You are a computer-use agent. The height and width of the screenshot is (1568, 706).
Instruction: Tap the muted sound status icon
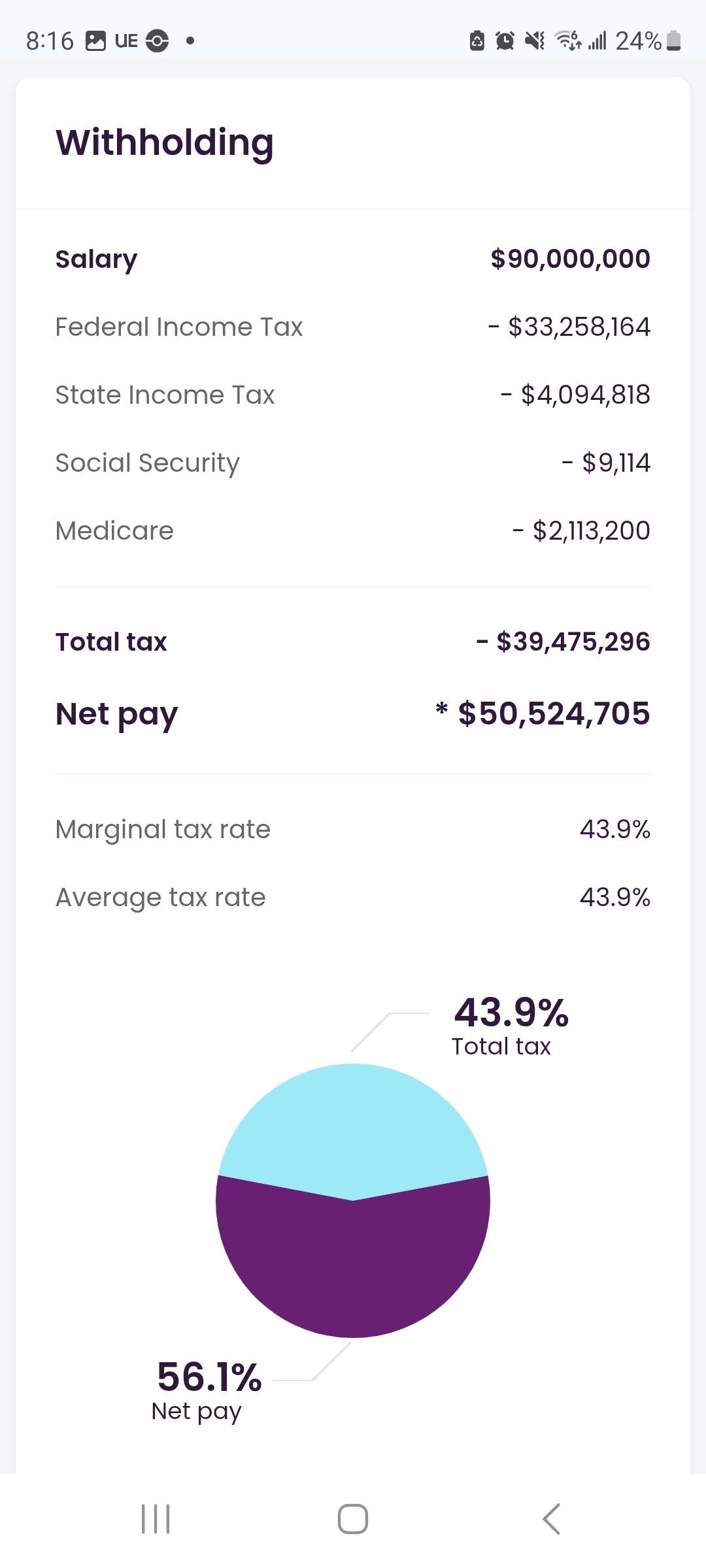pos(535,41)
